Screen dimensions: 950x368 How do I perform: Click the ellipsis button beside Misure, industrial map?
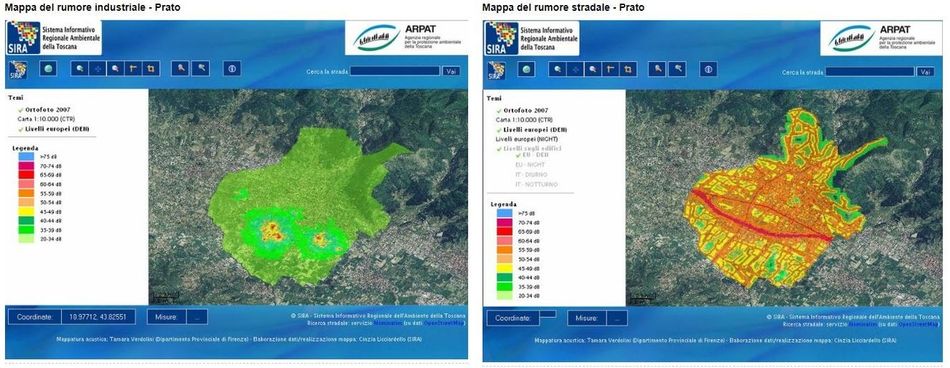click(197, 317)
